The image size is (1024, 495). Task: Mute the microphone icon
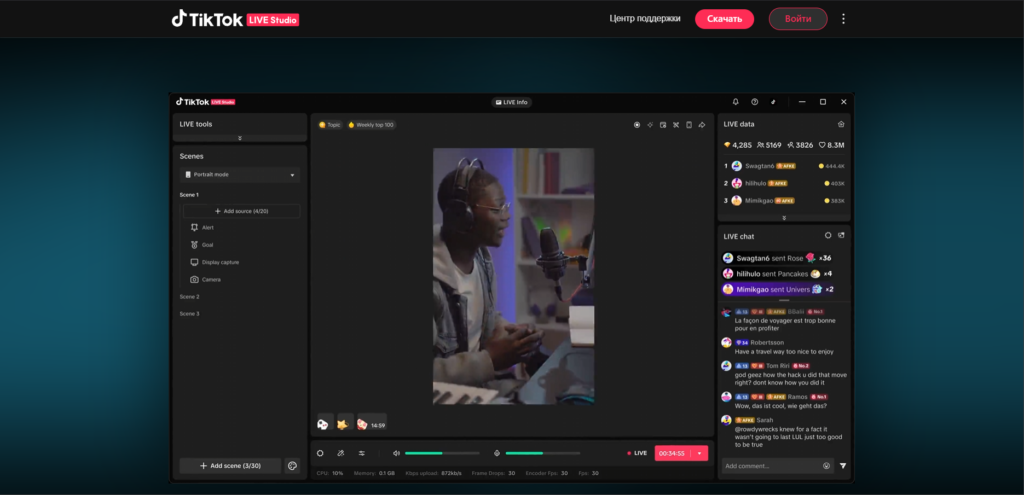[497, 453]
